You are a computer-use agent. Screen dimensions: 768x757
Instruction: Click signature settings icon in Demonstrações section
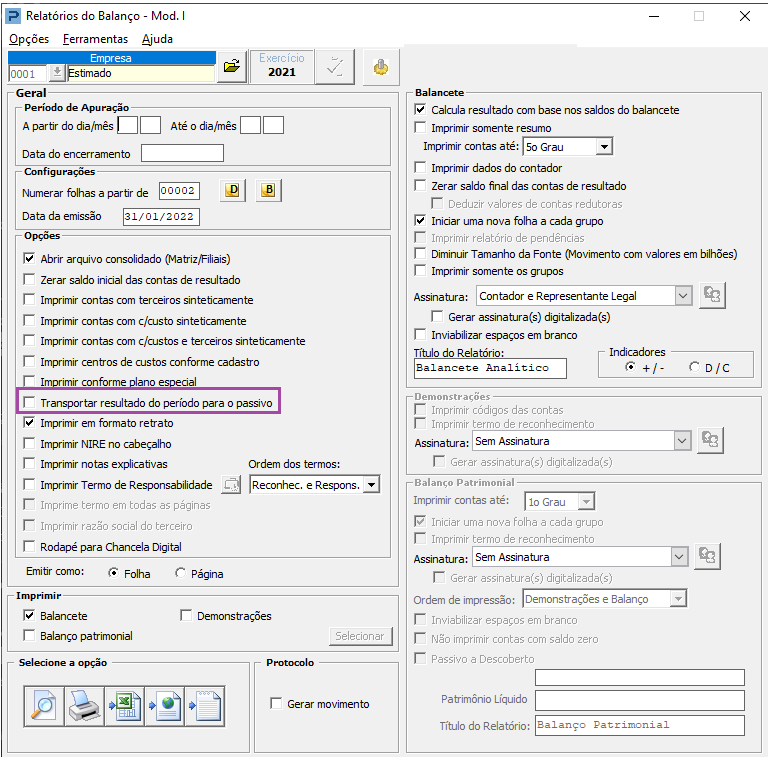(x=710, y=440)
